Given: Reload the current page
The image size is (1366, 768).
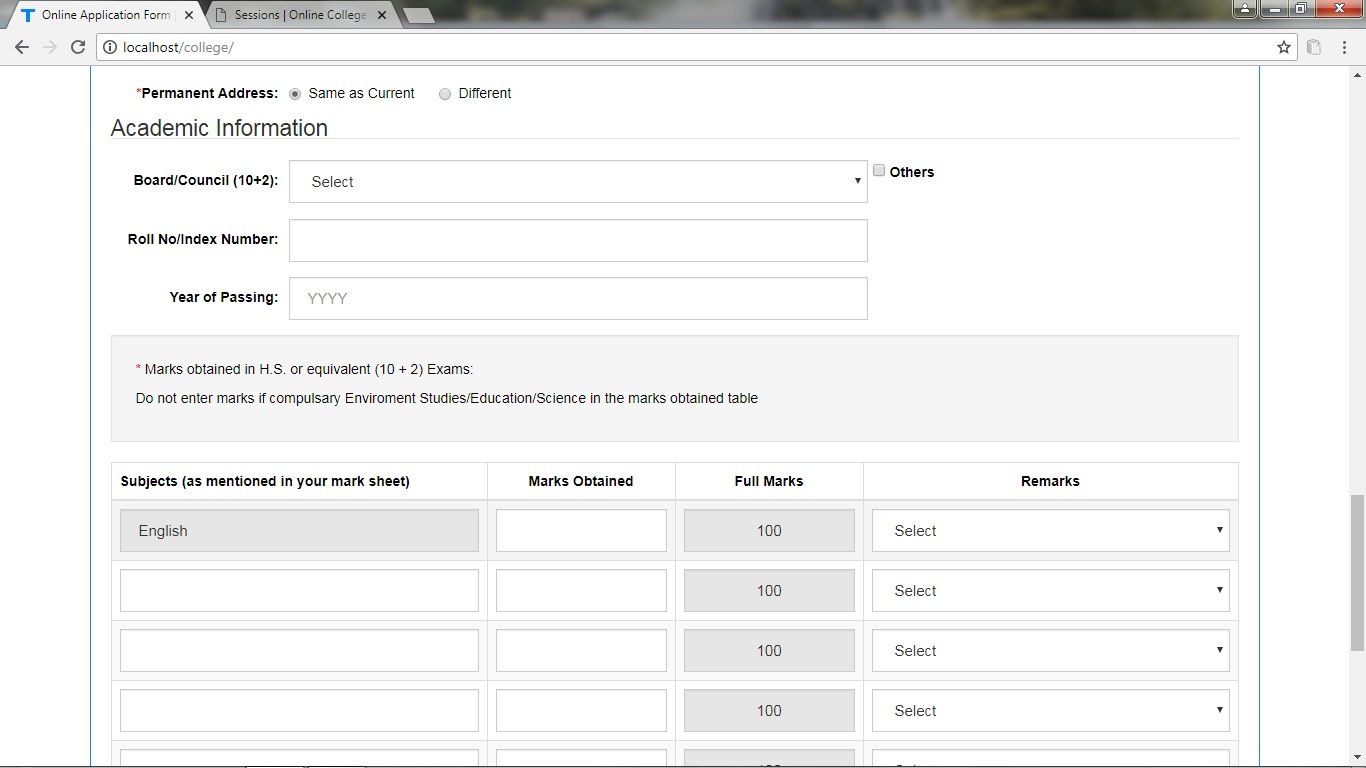Looking at the screenshot, I should click(78, 47).
